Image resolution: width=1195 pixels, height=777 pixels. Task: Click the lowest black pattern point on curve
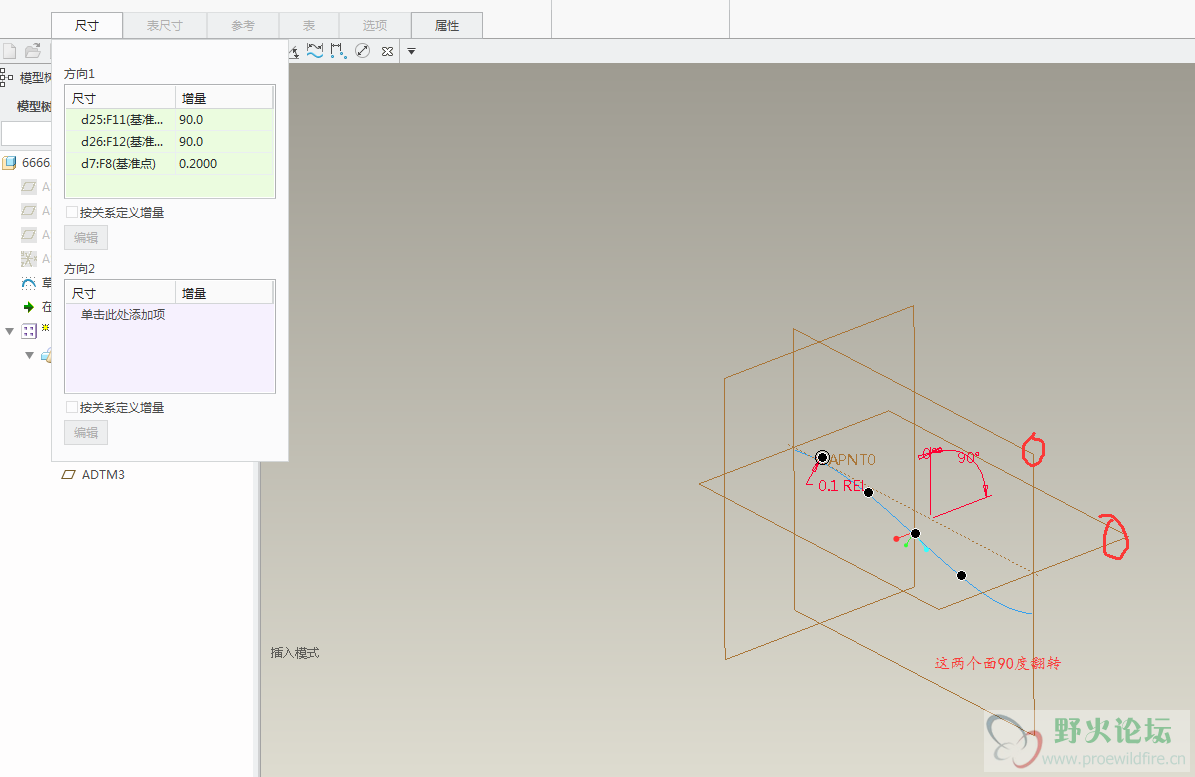(962, 575)
